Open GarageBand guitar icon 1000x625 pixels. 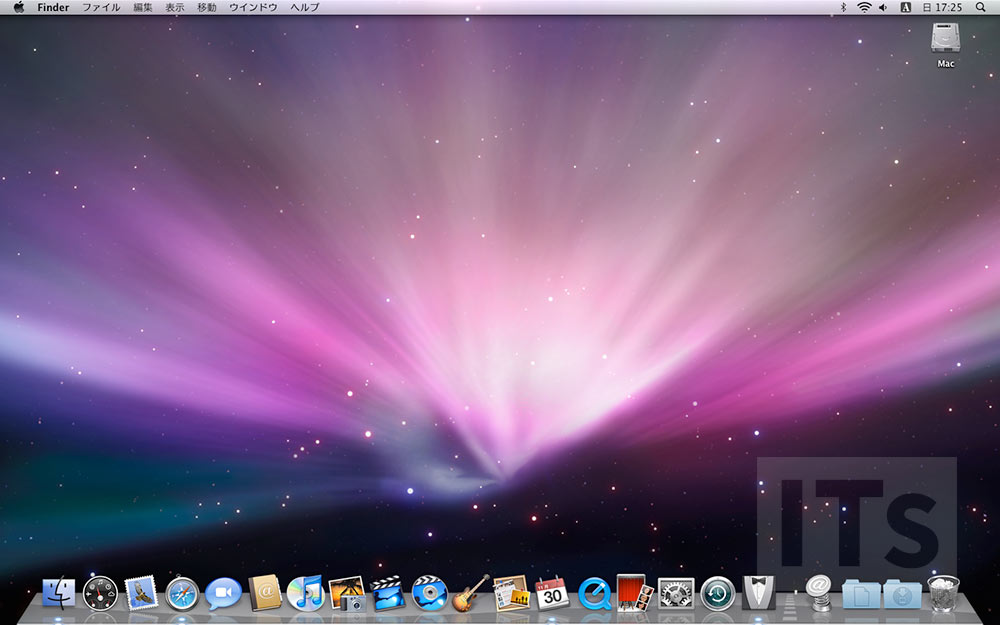(x=466, y=595)
